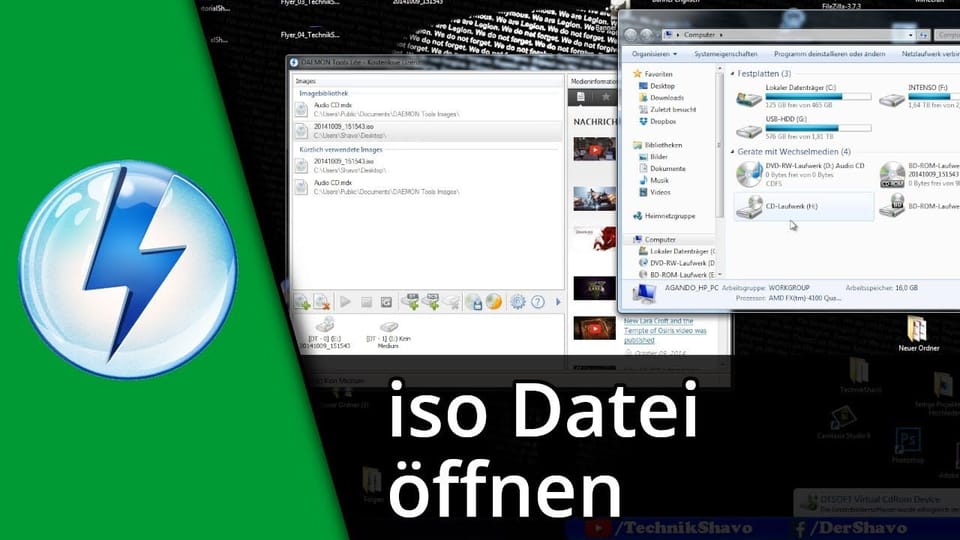Open the red dragon news thumbnail
Image resolution: width=960 pixels, height=540 pixels.
(x=596, y=239)
